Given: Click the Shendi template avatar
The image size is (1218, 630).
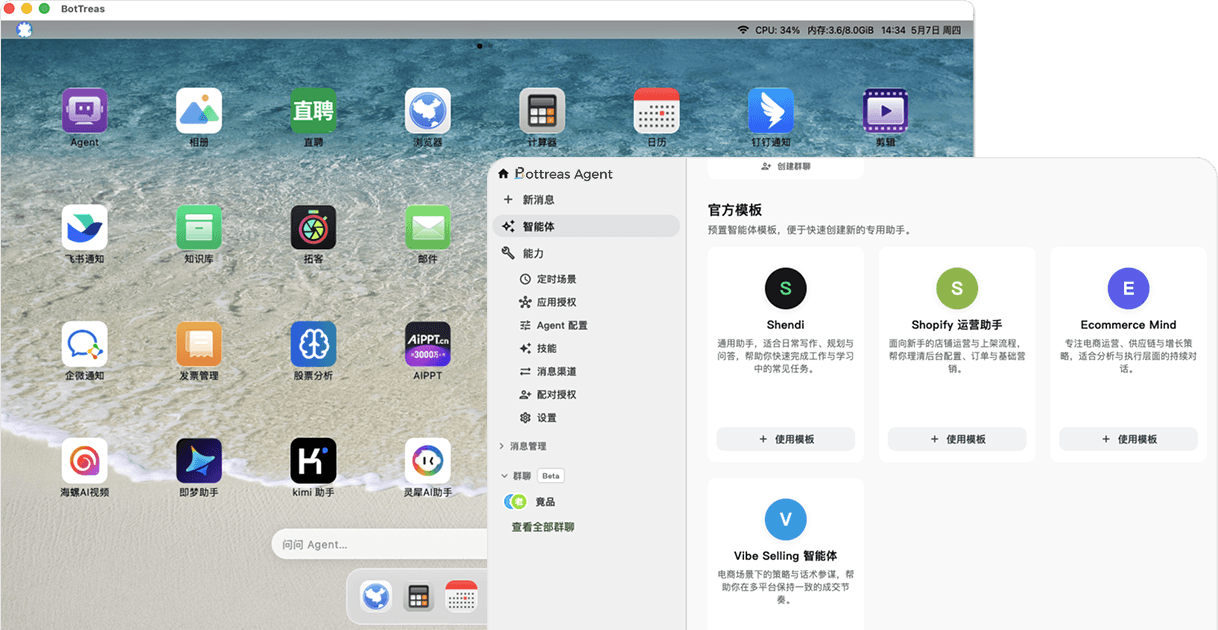Looking at the screenshot, I should pos(785,288).
